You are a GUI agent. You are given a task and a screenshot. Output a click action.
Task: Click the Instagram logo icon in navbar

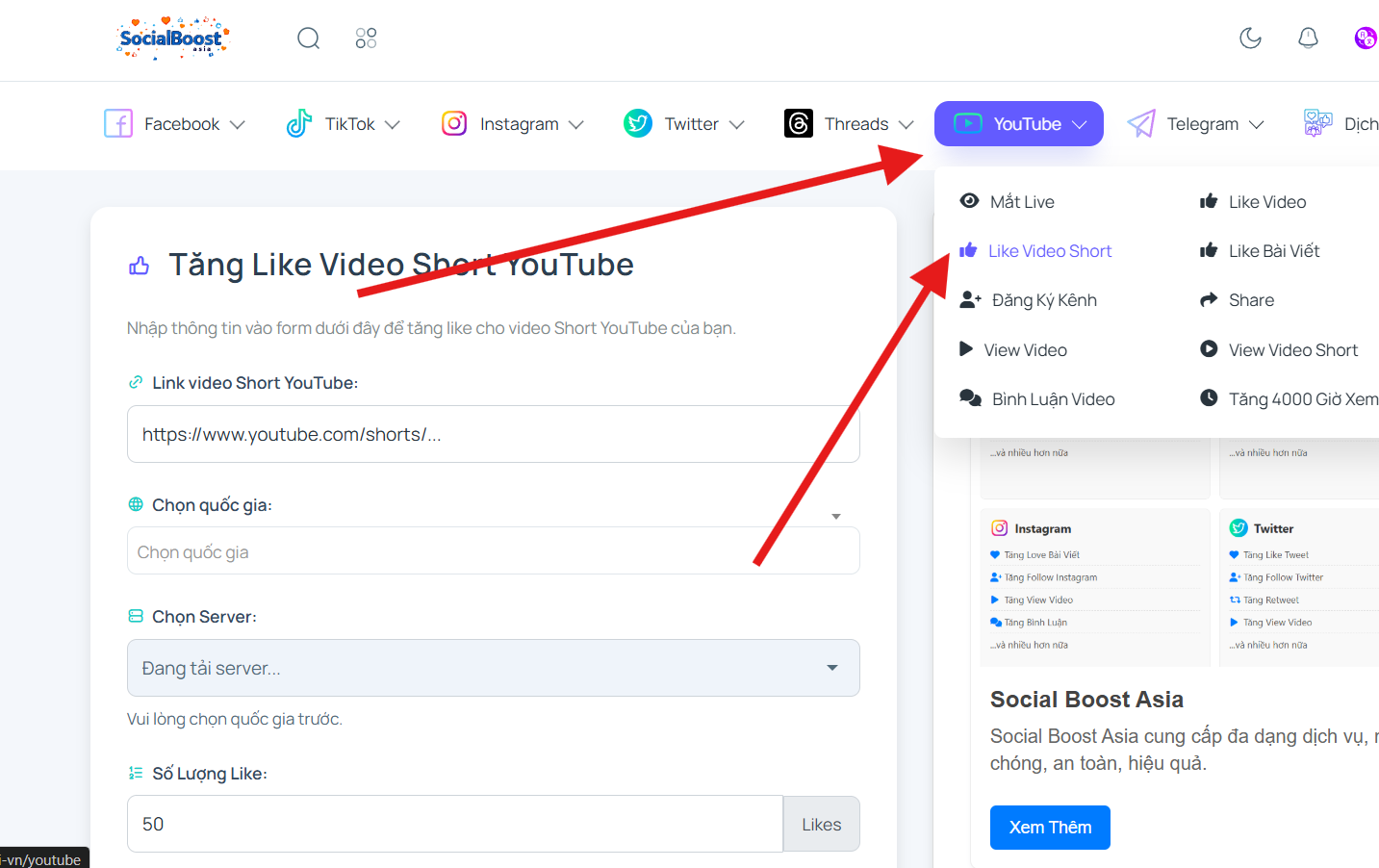click(x=454, y=123)
